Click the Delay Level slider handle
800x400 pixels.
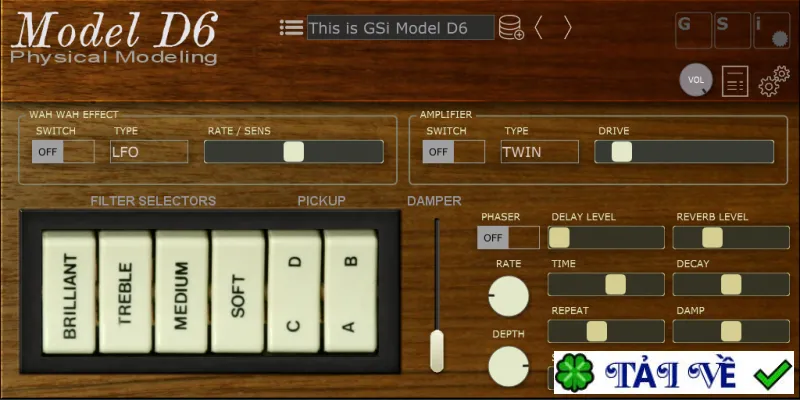pyautogui.click(x=560, y=238)
